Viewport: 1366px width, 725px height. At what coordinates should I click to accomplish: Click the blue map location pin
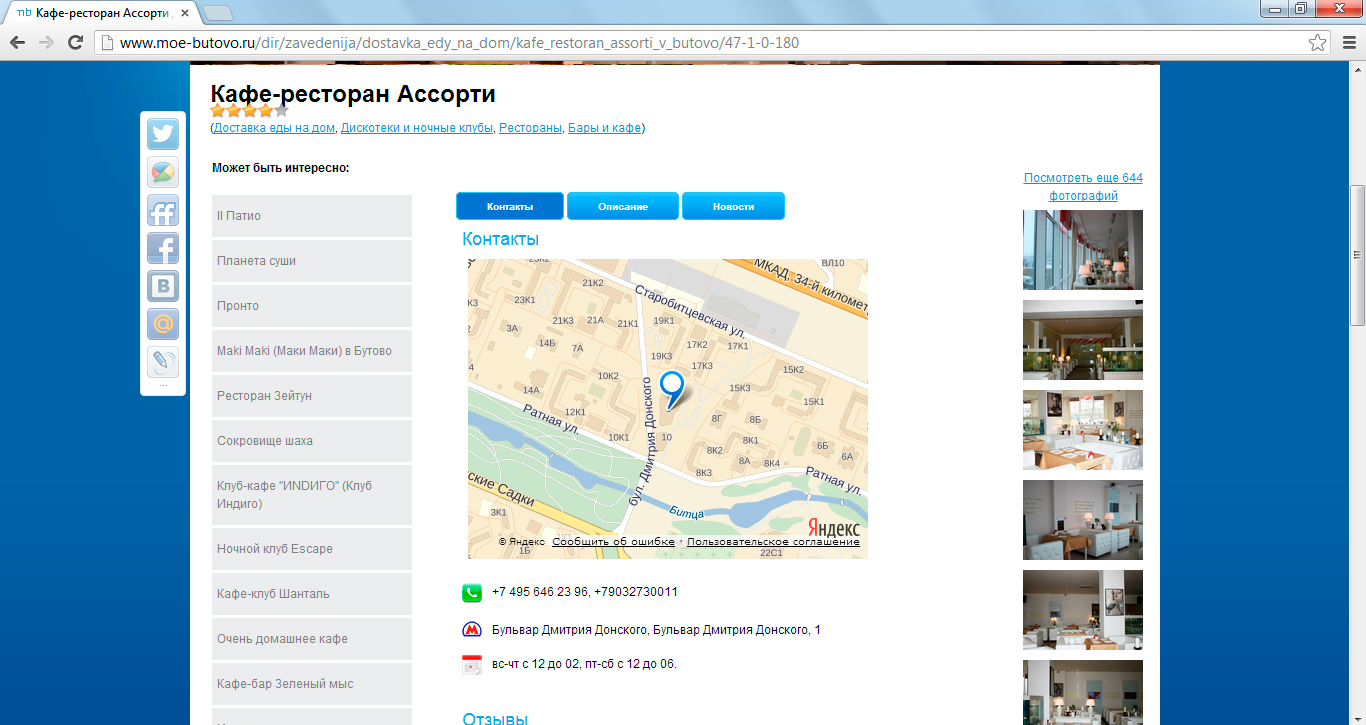point(673,389)
